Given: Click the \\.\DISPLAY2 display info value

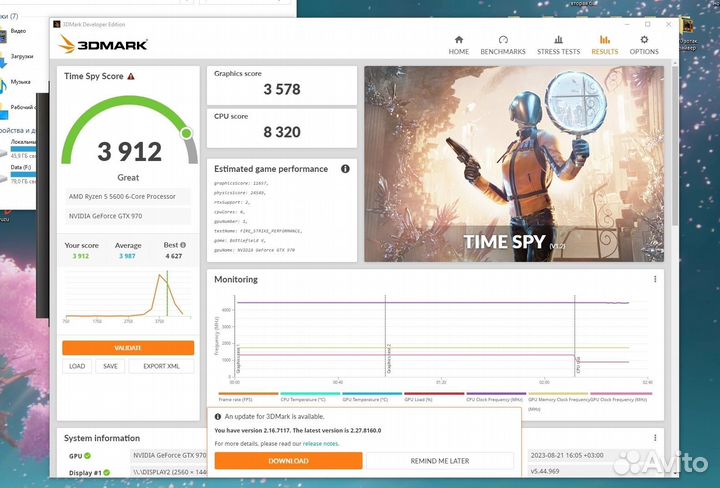Looking at the screenshot, I should coord(170,472).
